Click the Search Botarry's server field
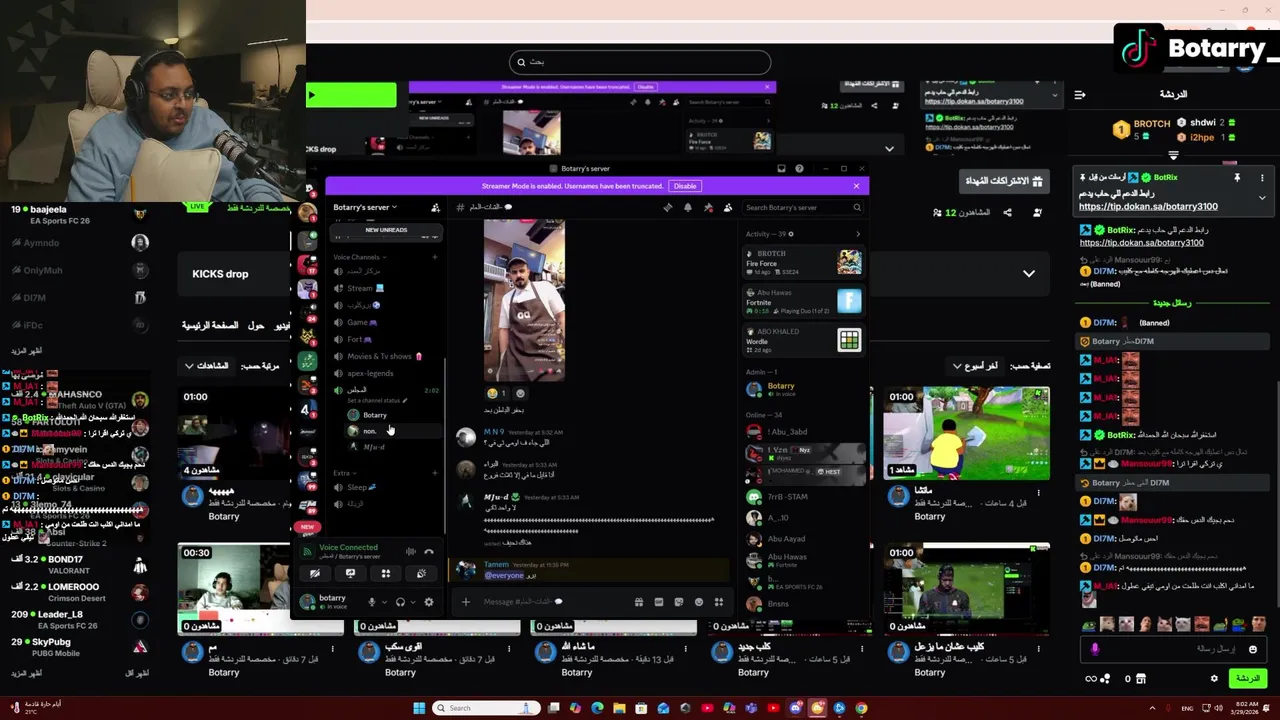Viewport: 1280px width, 720px height. point(803,208)
